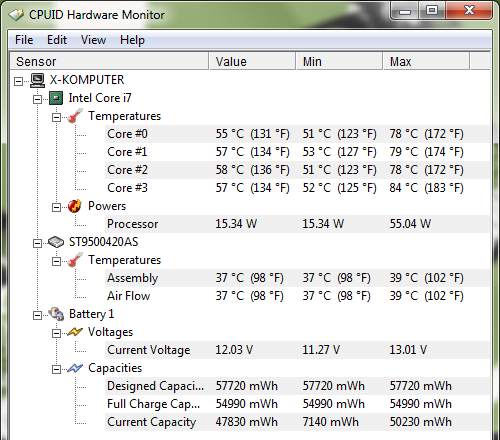Click the Intel Core i7 chip icon
Viewport: 500px width, 440px height.
(x=56, y=98)
